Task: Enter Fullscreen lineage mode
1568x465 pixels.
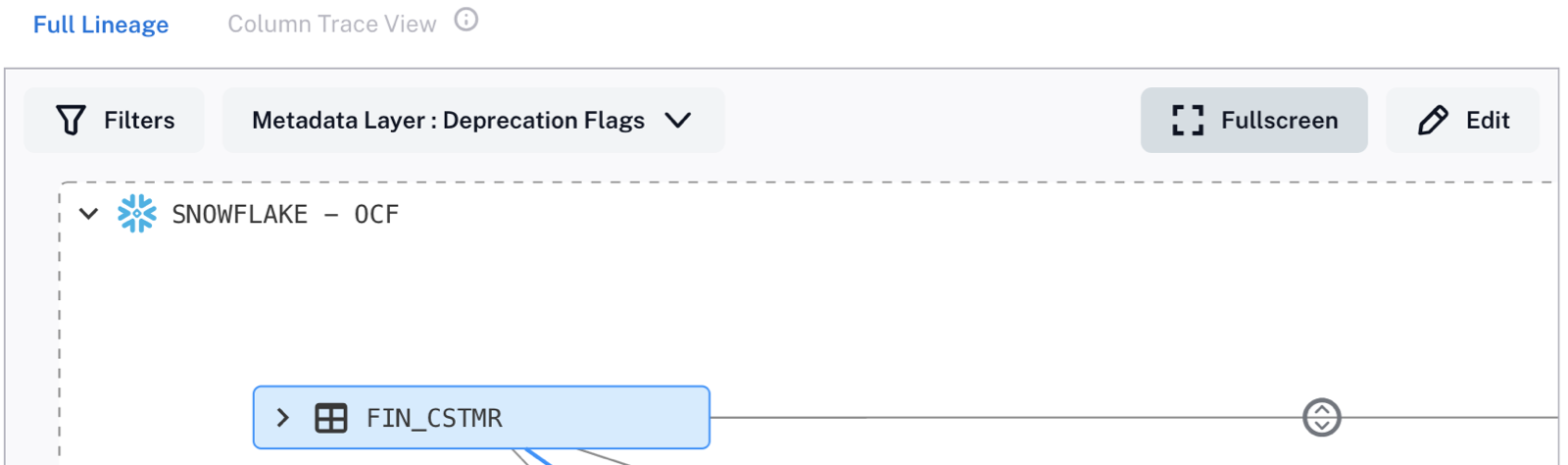Action: pos(1253,120)
